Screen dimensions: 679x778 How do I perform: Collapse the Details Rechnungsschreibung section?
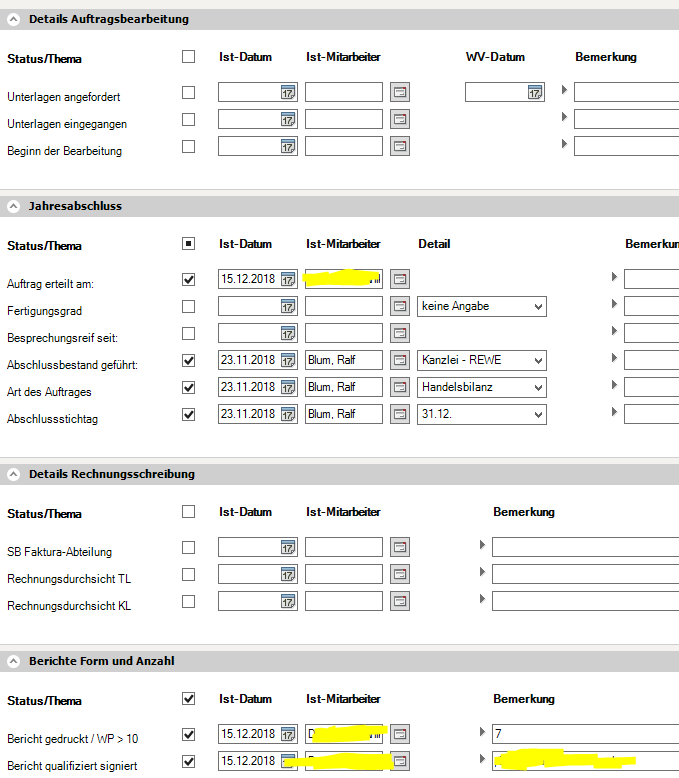[14, 474]
